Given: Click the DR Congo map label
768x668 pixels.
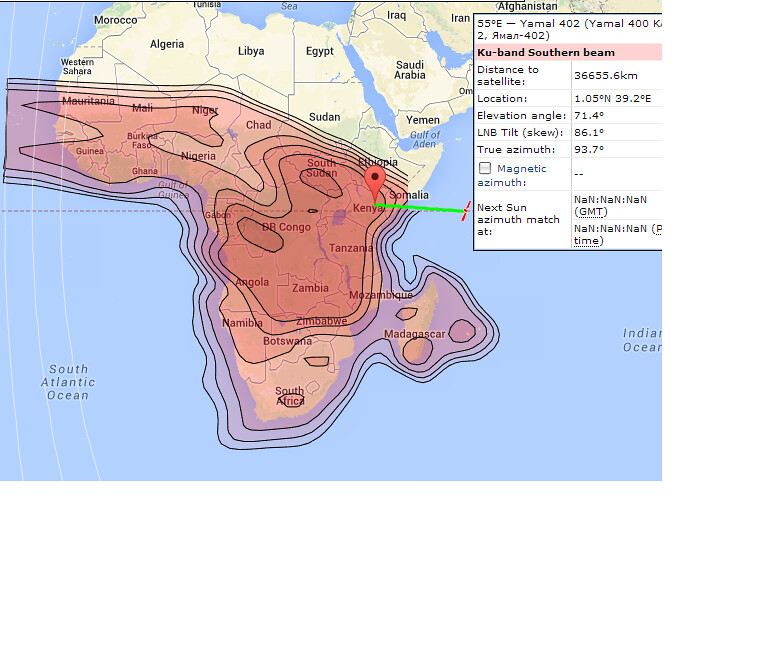Looking at the screenshot, I should [286, 227].
